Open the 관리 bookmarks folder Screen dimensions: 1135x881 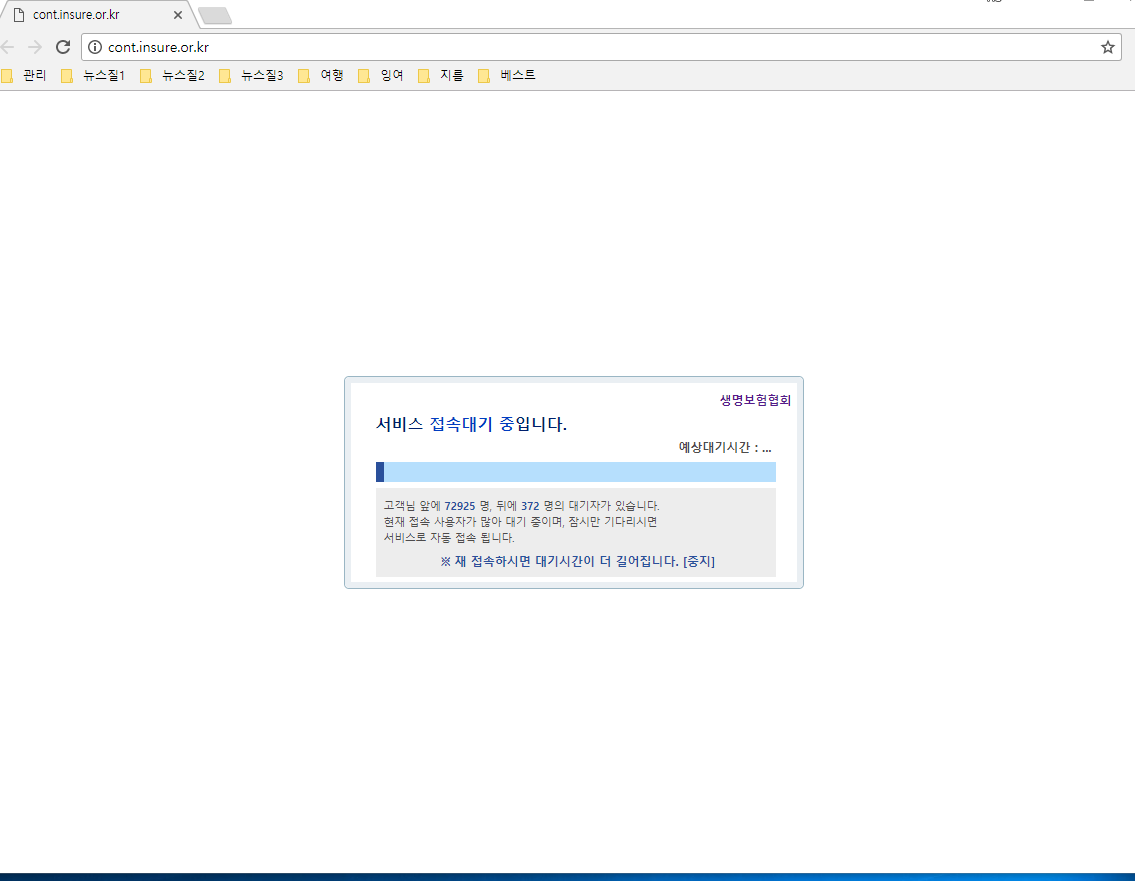(34, 75)
